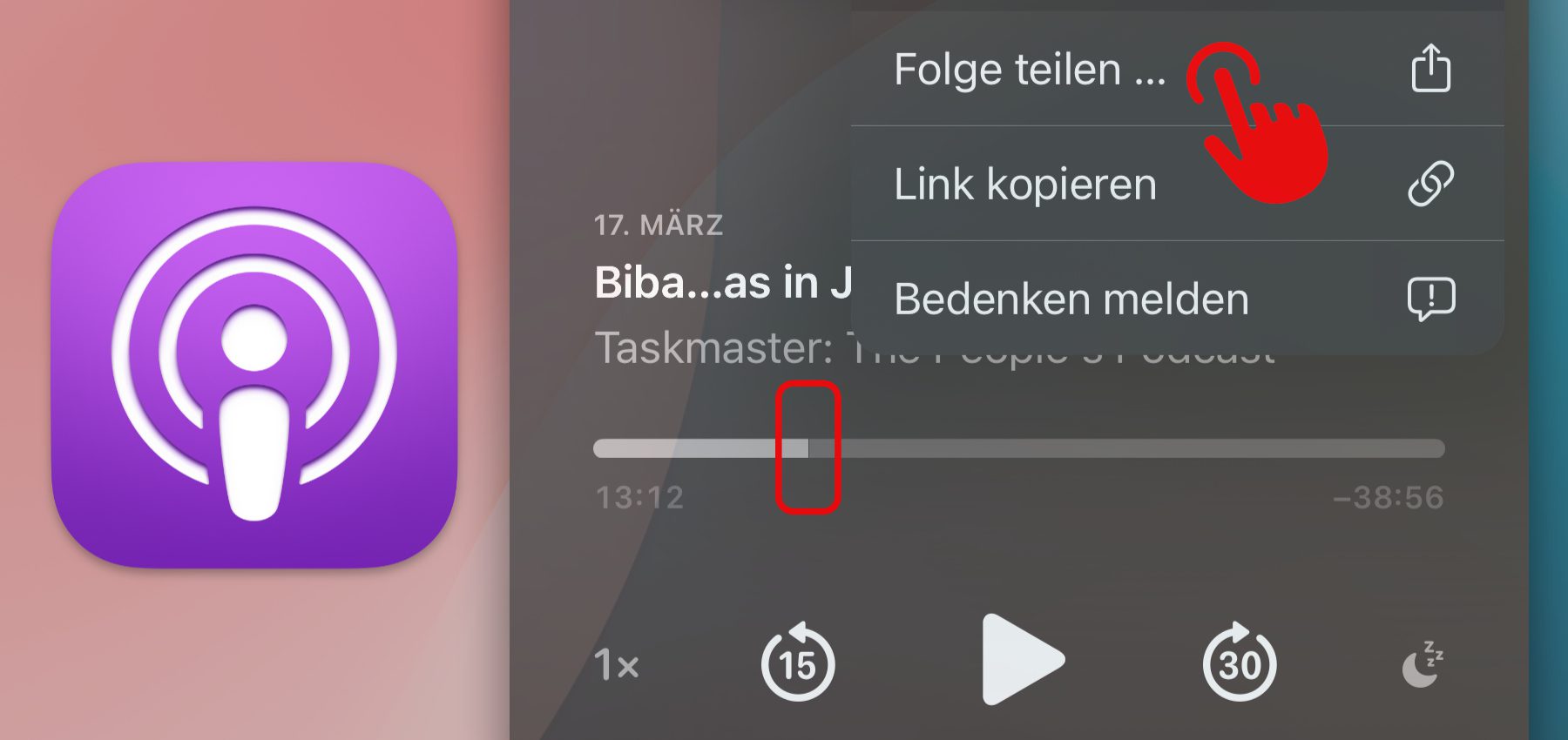
Task: Select the Folge teilen menu entry
Action: pos(1177,69)
